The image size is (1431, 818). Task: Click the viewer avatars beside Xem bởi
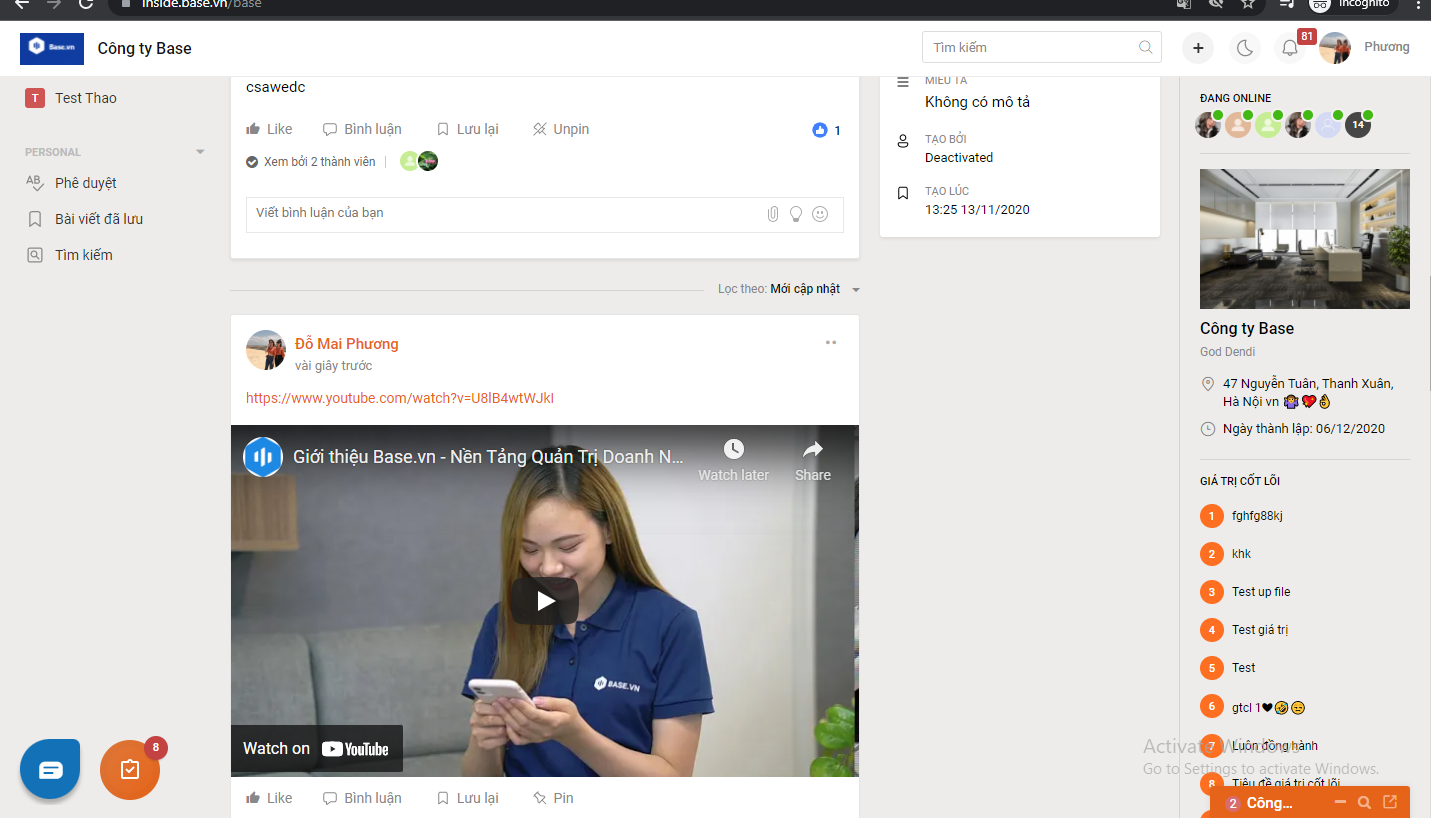[419, 162]
